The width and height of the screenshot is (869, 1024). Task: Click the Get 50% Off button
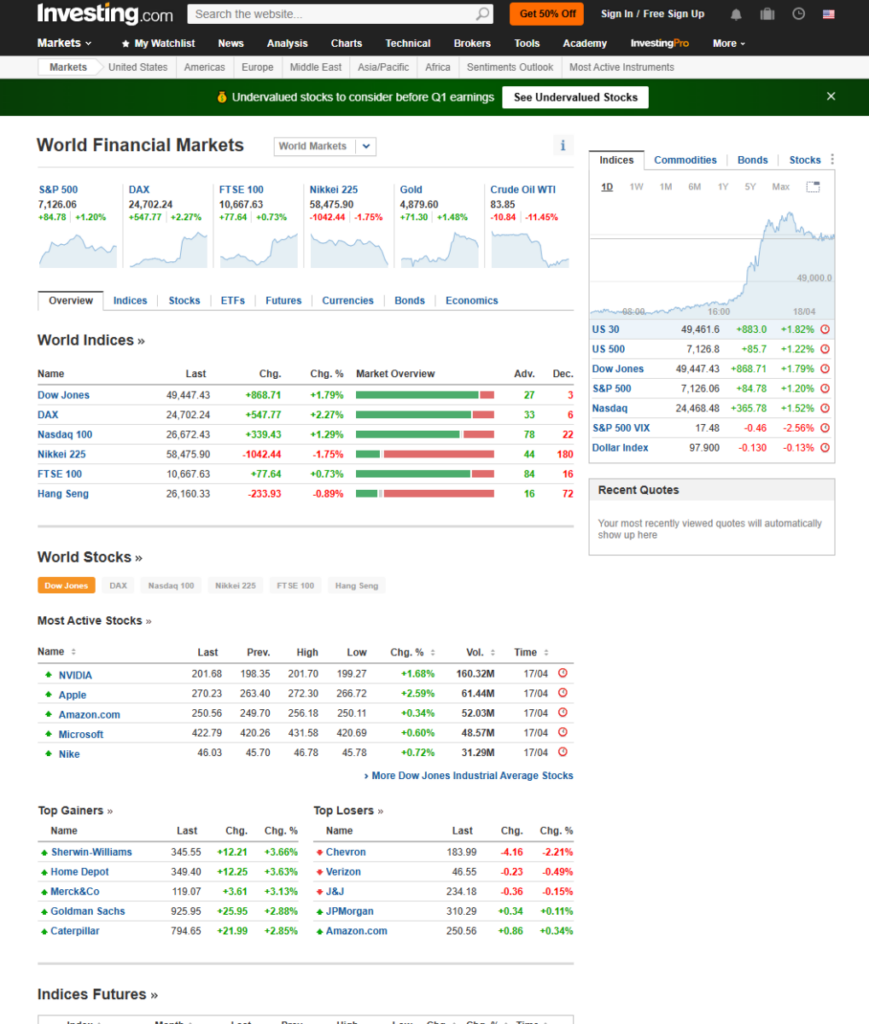(x=546, y=14)
